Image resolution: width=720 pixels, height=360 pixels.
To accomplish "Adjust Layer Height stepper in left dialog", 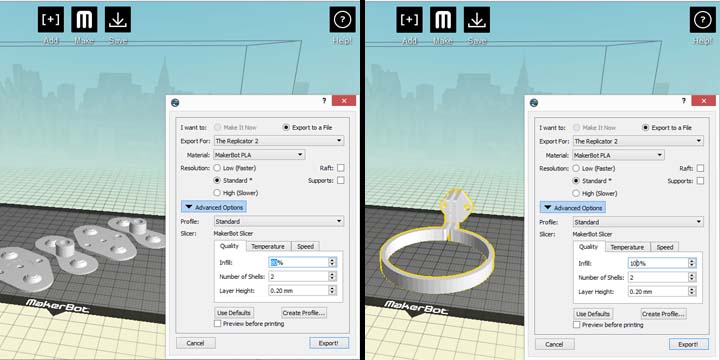I will [332, 290].
